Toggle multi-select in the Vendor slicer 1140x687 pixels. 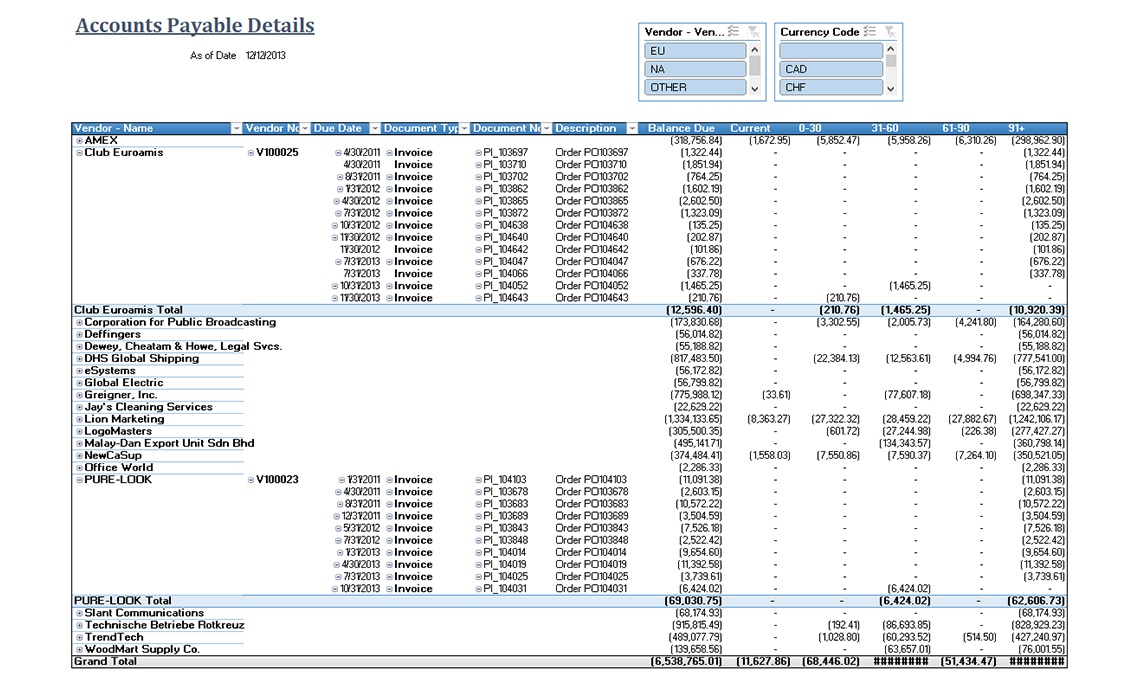[x=734, y=31]
